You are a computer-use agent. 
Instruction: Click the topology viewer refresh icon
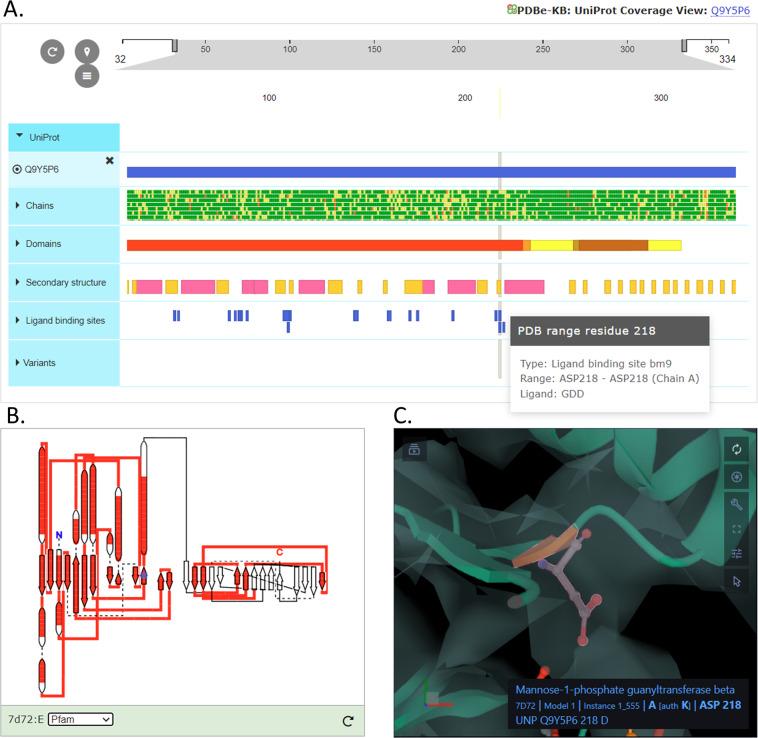click(x=348, y=721)
